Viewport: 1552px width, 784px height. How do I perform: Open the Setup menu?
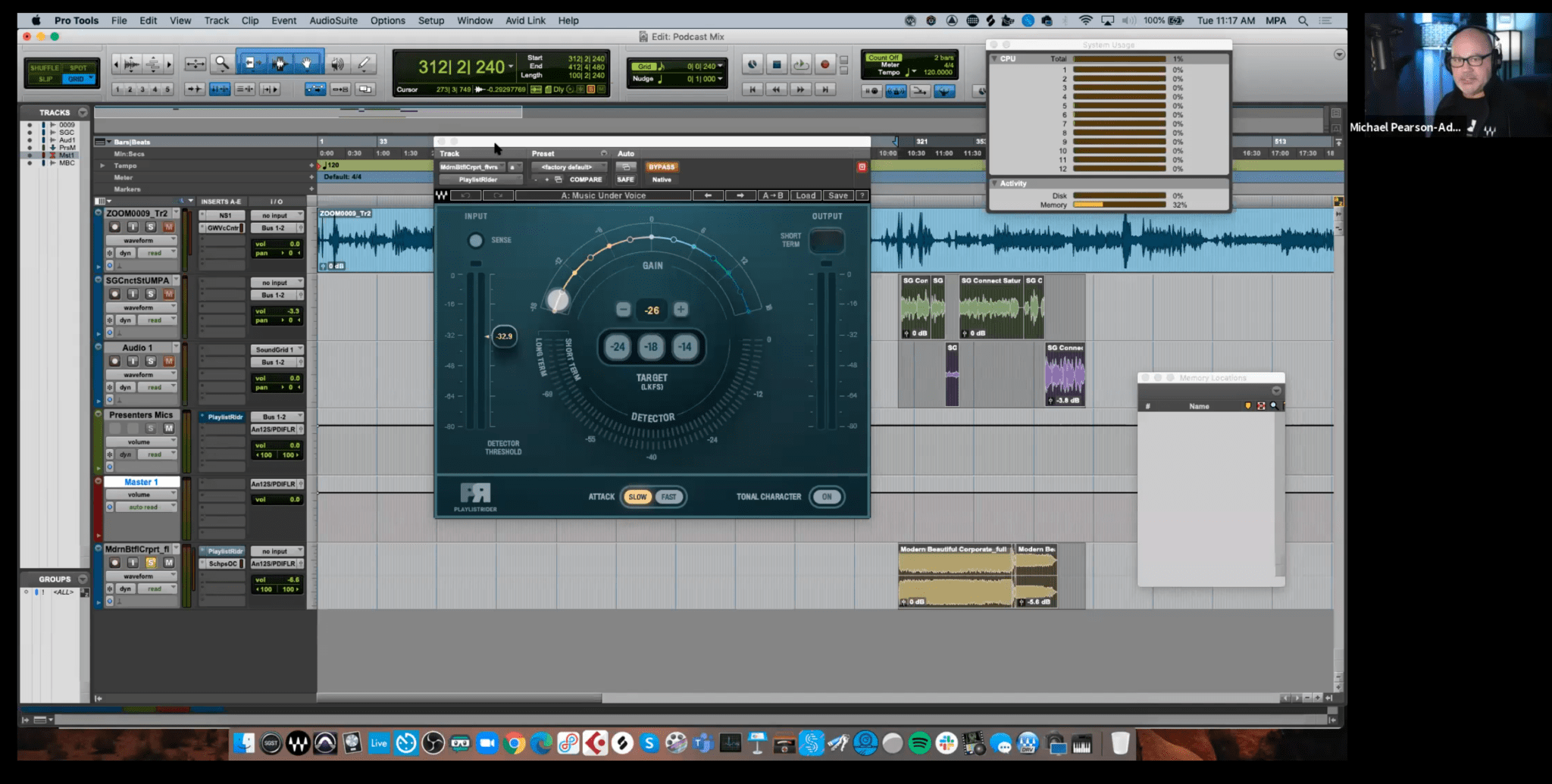point(430,20)
